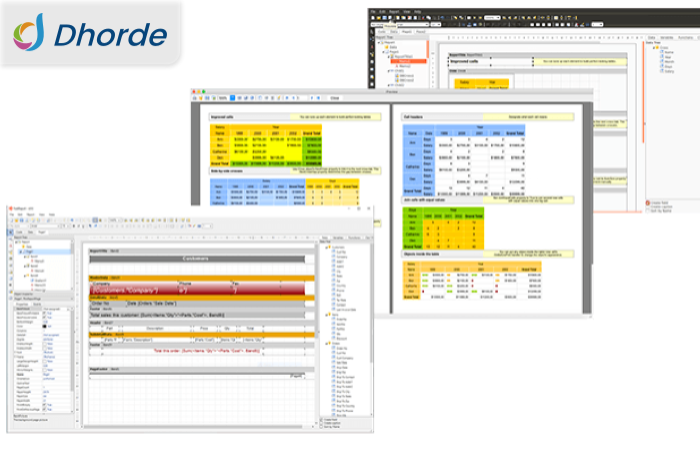The height and width of the screenshot is (450, 700).
Task: Switch to the Page1 tab in dark designer
Action: 407,31
